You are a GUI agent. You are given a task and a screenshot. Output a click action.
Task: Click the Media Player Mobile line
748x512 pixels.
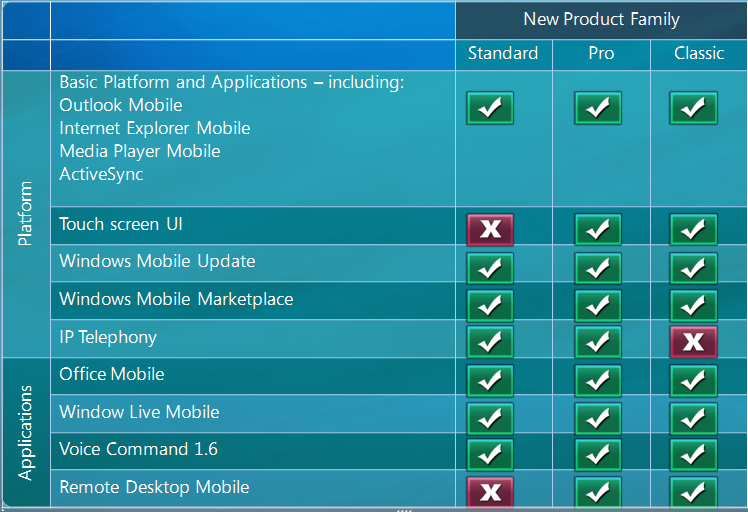[140, 151]
